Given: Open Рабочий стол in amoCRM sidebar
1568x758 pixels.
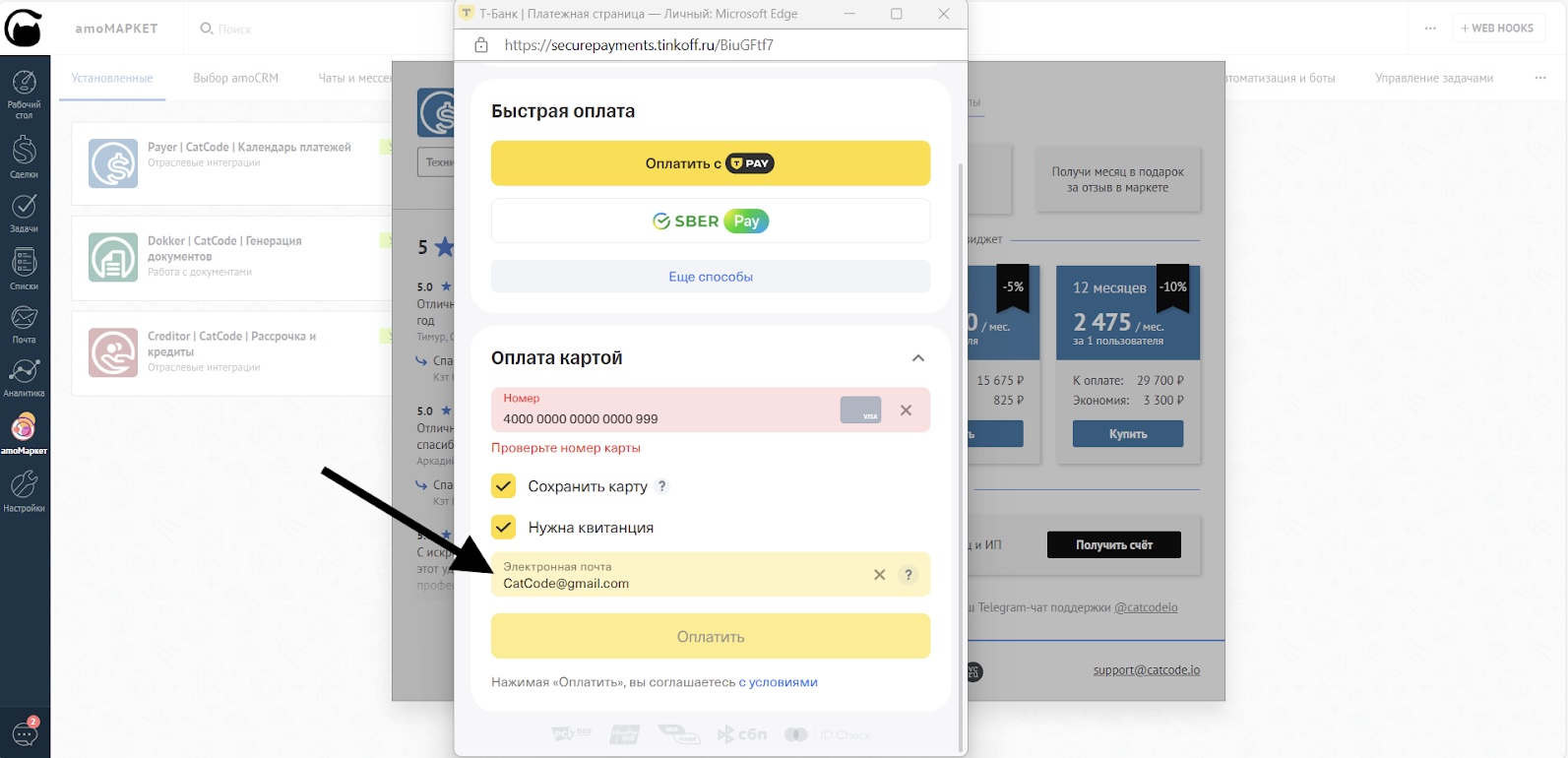Looking at the screenshot, I should tap(24, 95).
